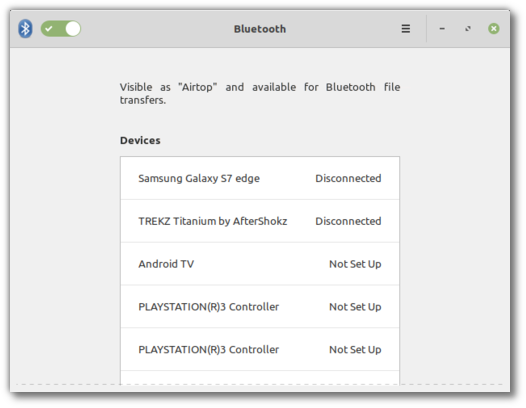Click Not Set Up beside Android TV
Screen dimensions: 526x408
coord(355,264)
